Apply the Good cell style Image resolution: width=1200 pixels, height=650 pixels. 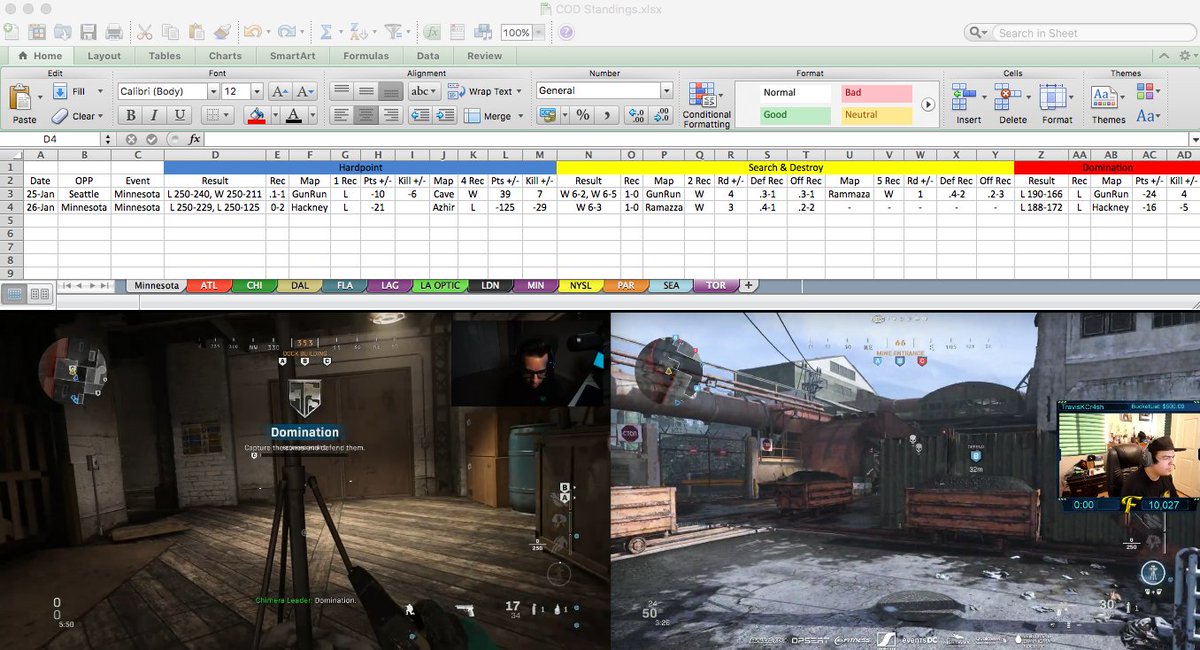795,115
